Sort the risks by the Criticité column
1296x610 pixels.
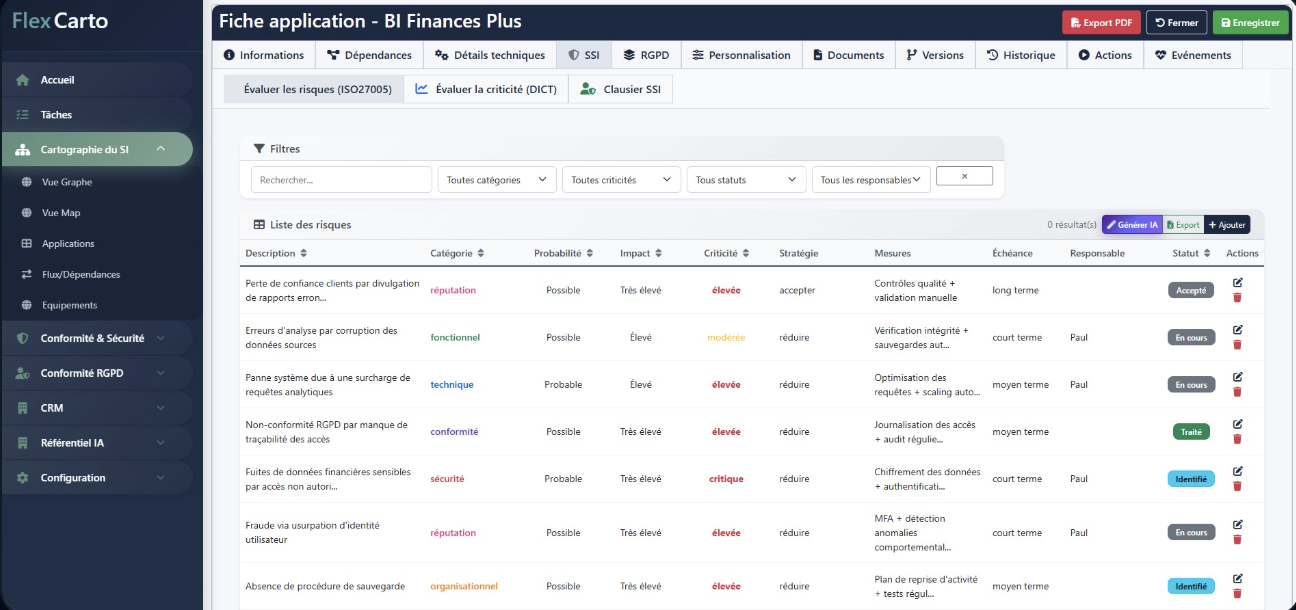pyautogui.click(x=726, y=253)
